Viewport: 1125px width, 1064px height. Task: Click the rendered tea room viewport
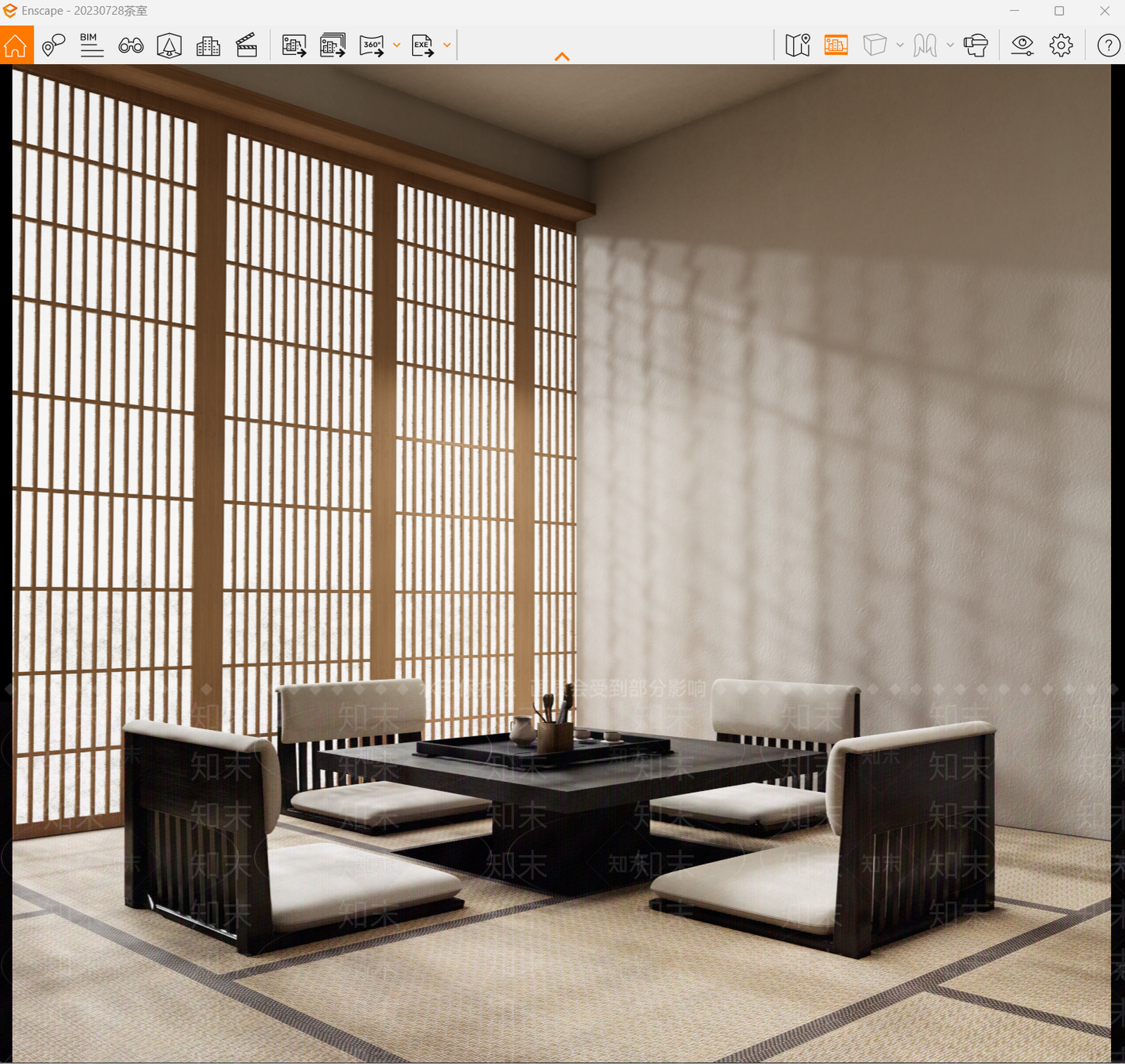click(x=562, y=563)
